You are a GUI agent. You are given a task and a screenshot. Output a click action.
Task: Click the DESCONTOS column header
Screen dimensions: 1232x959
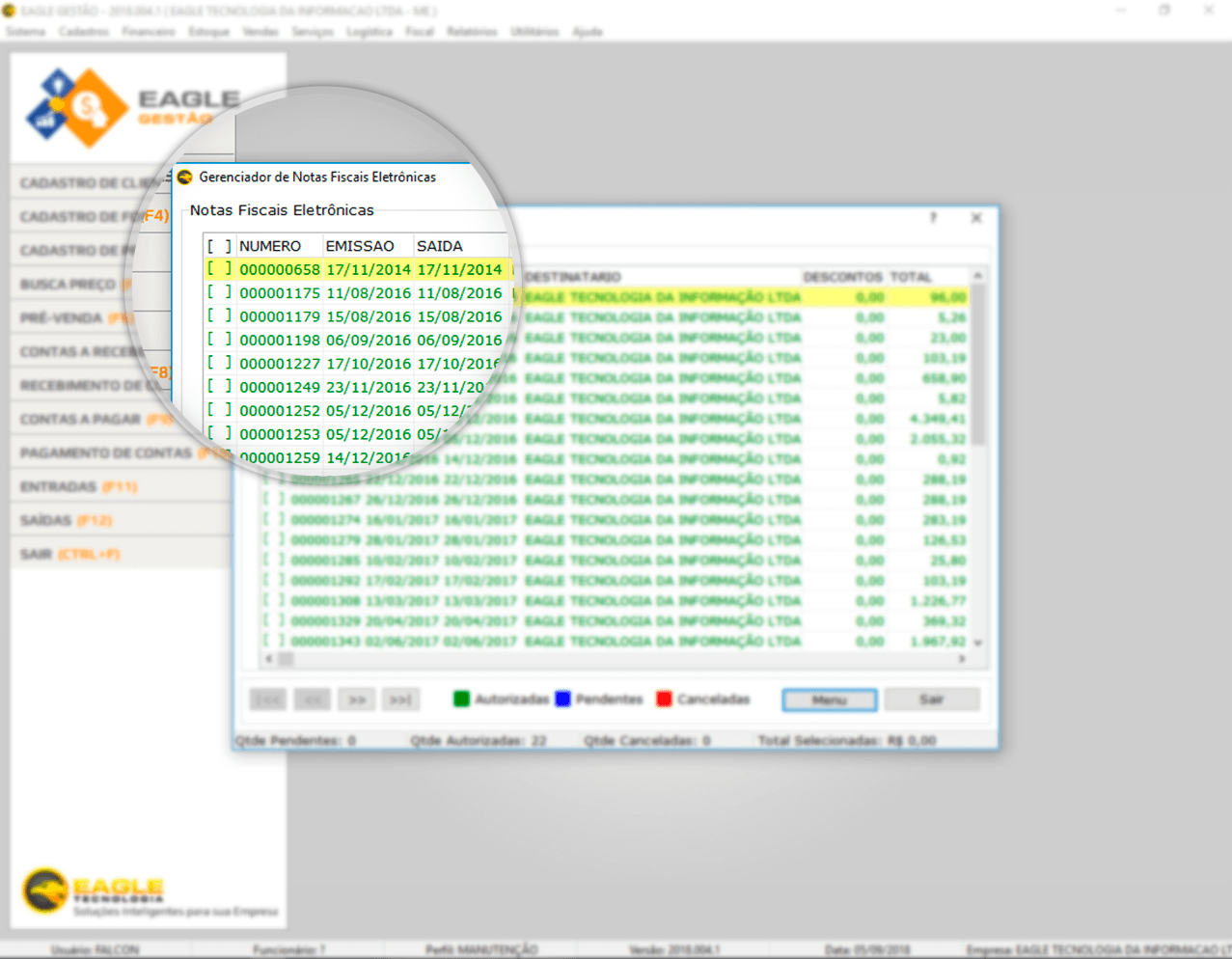coord(843,277)
